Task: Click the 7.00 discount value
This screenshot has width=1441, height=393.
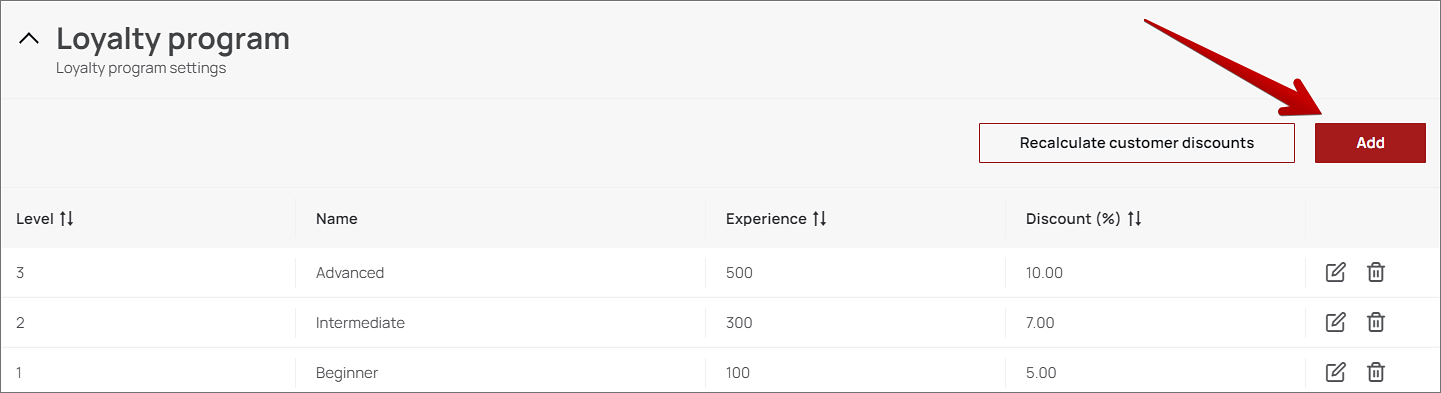Action: tap(1040, 323)
